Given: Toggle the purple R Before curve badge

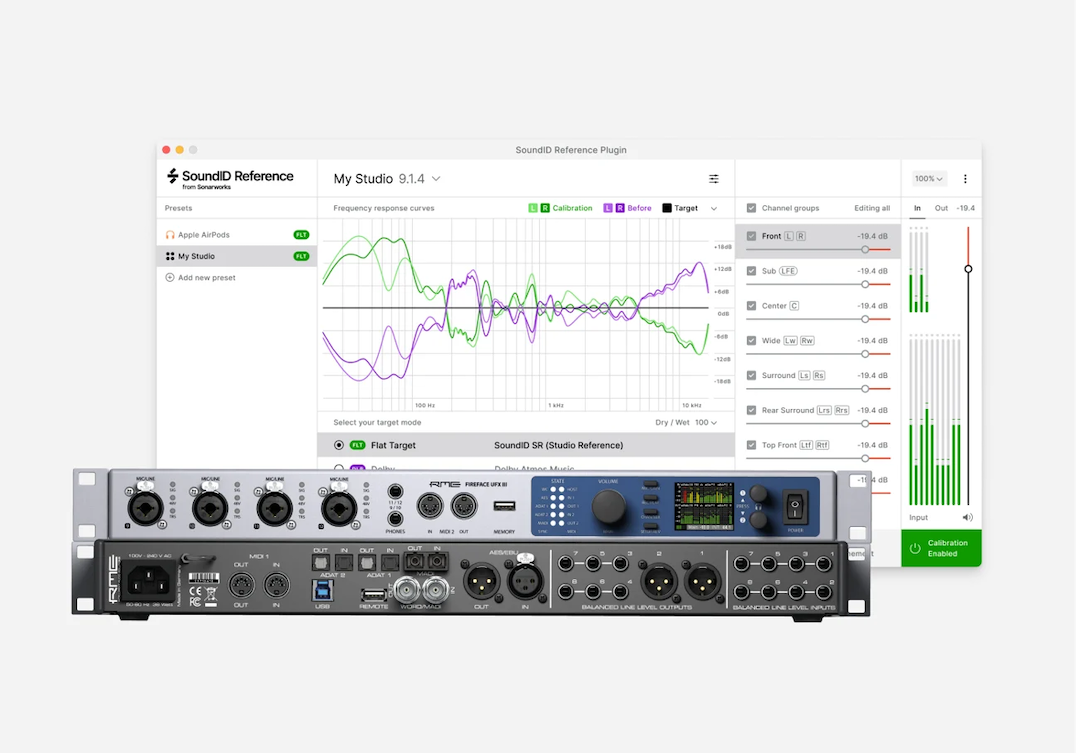Looking at the screenshot, I should pos(620,208).
